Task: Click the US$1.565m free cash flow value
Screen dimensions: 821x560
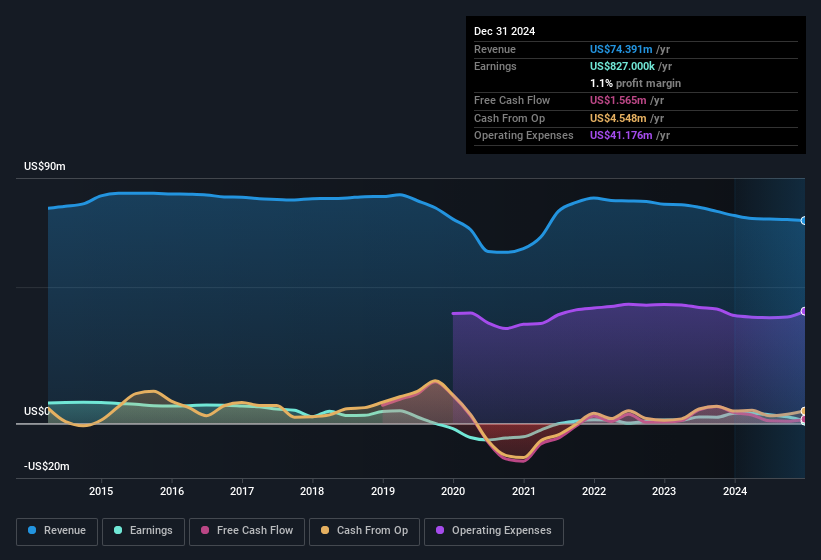Action: coord(618,100)
